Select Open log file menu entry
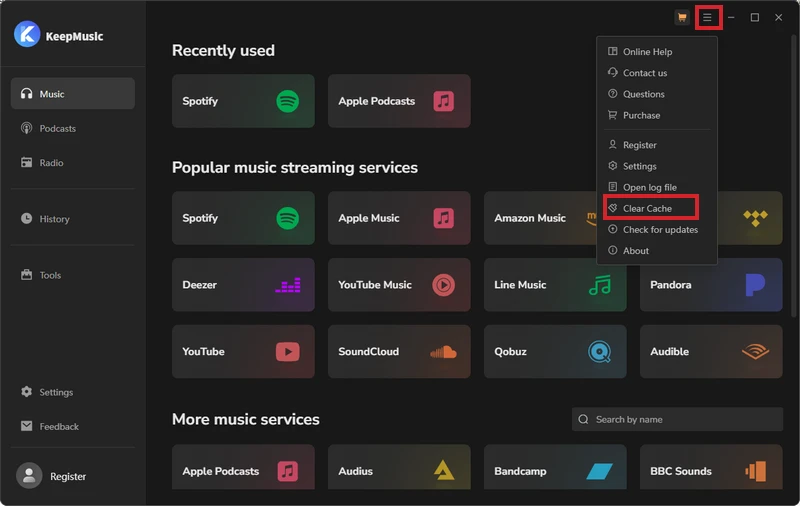The image size is (800, 506). (657, 187)
